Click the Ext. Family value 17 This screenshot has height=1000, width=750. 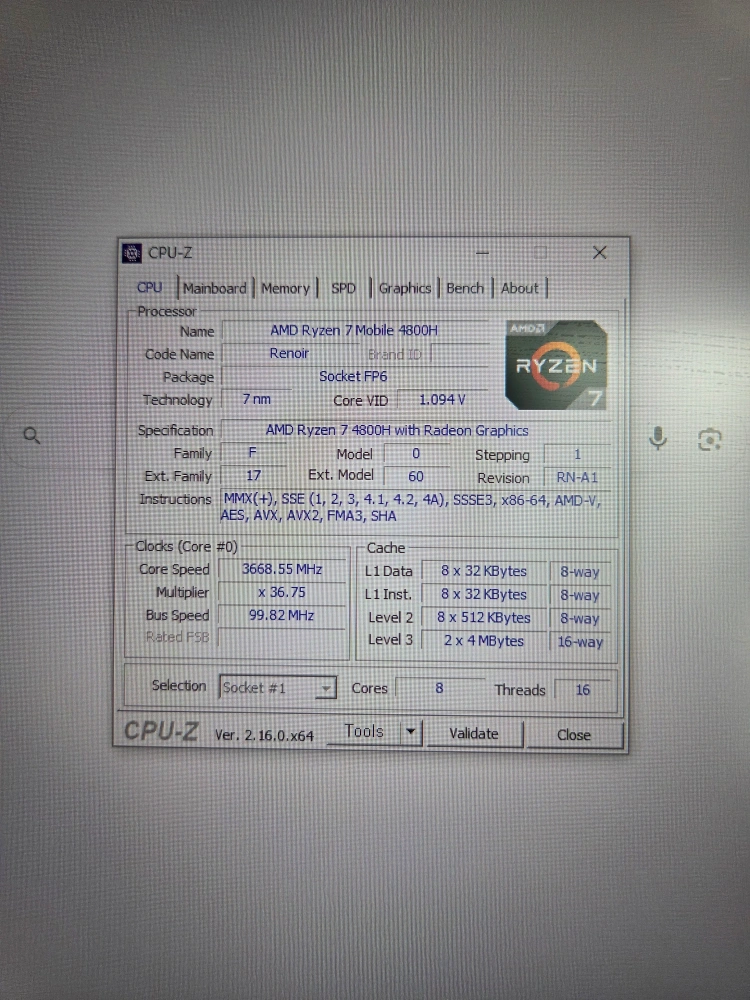tap(253, 476)
